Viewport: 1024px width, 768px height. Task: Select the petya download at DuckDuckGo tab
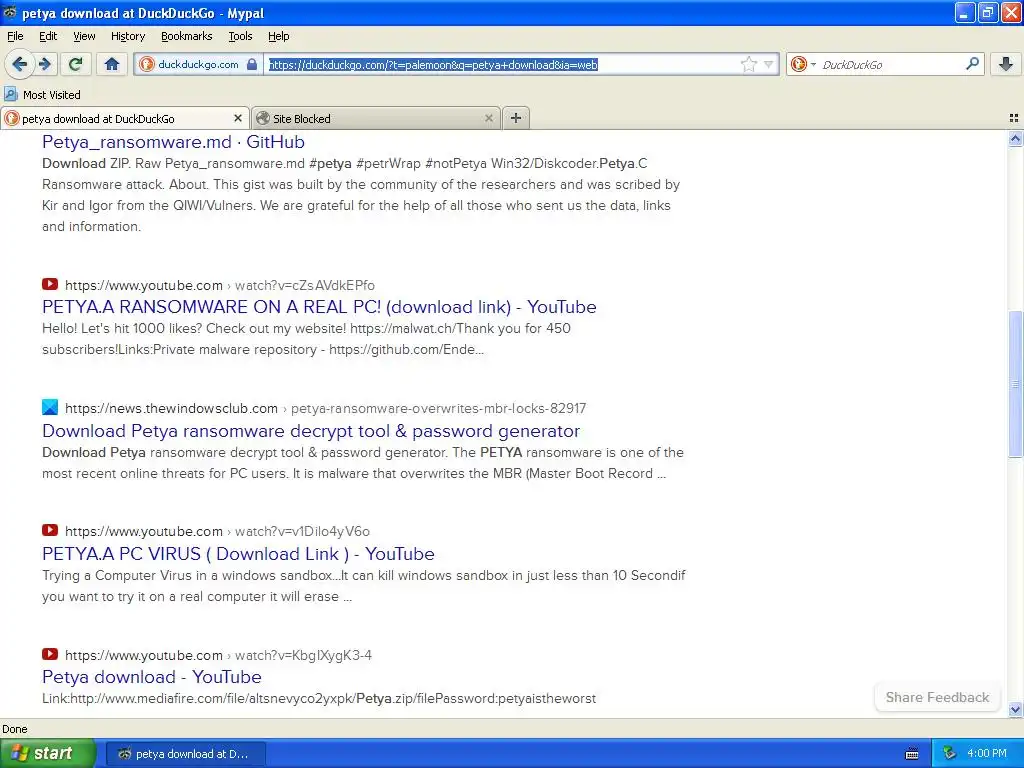point(125,118)
